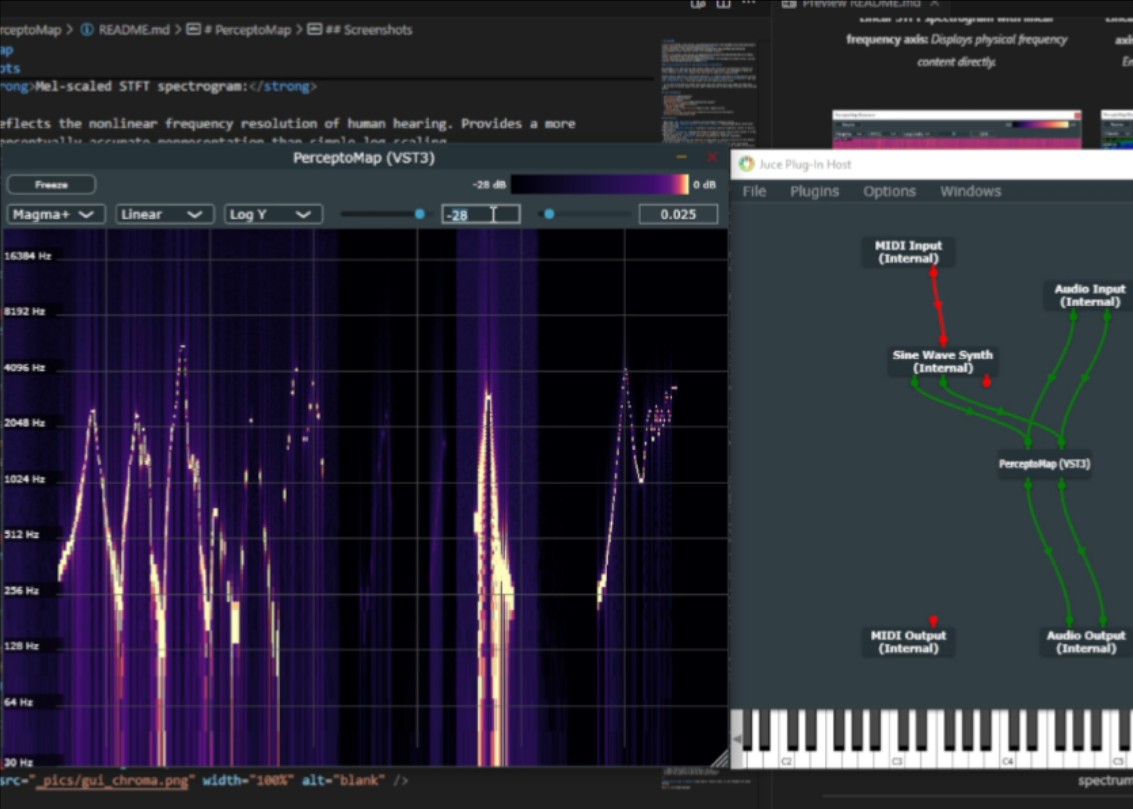Toggle the Freeze button in PerceptoMap
The width and height of the screenshot is (1133, 809).
51,185
